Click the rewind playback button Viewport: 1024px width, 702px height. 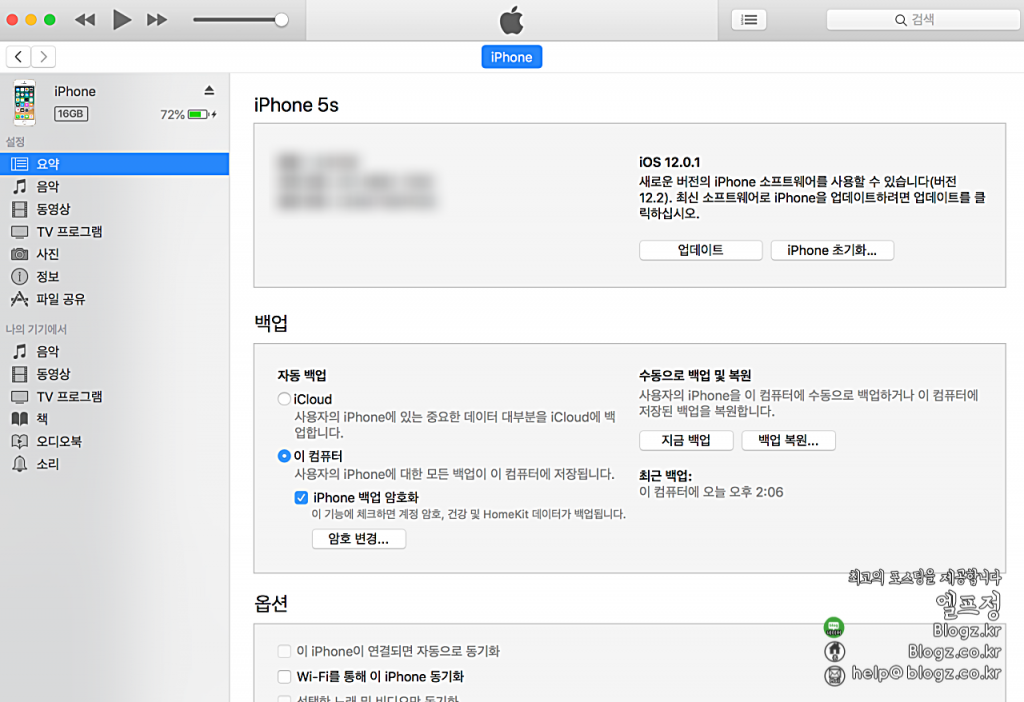85,20
